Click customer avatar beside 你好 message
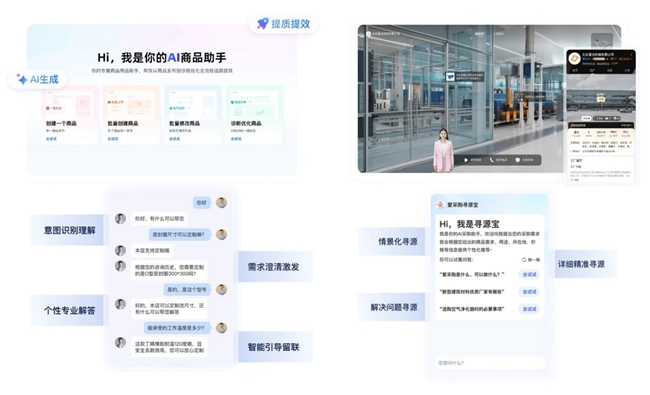 click(221, 202)
